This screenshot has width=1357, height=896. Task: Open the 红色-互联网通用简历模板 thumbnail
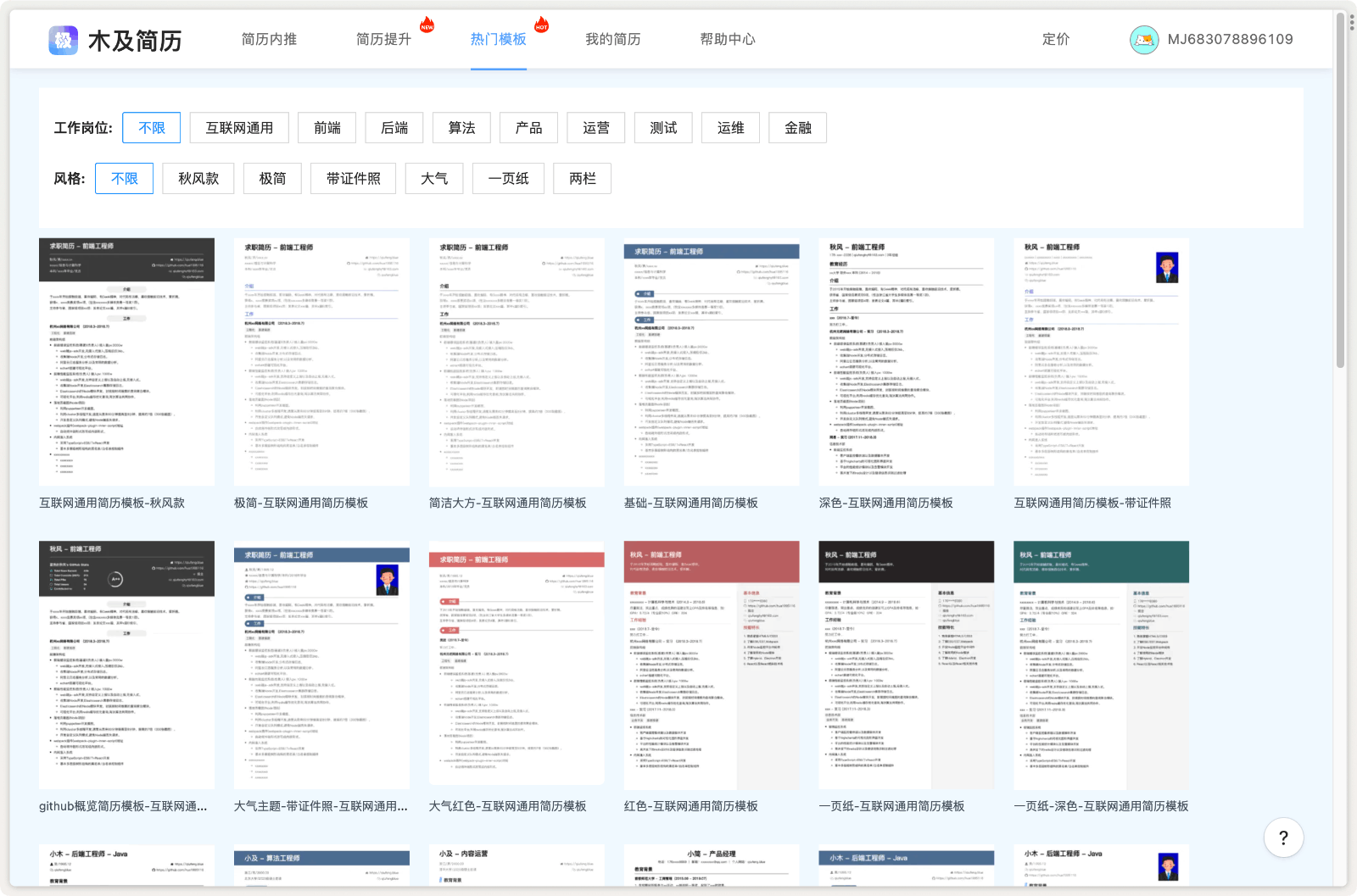click(712, 665)
